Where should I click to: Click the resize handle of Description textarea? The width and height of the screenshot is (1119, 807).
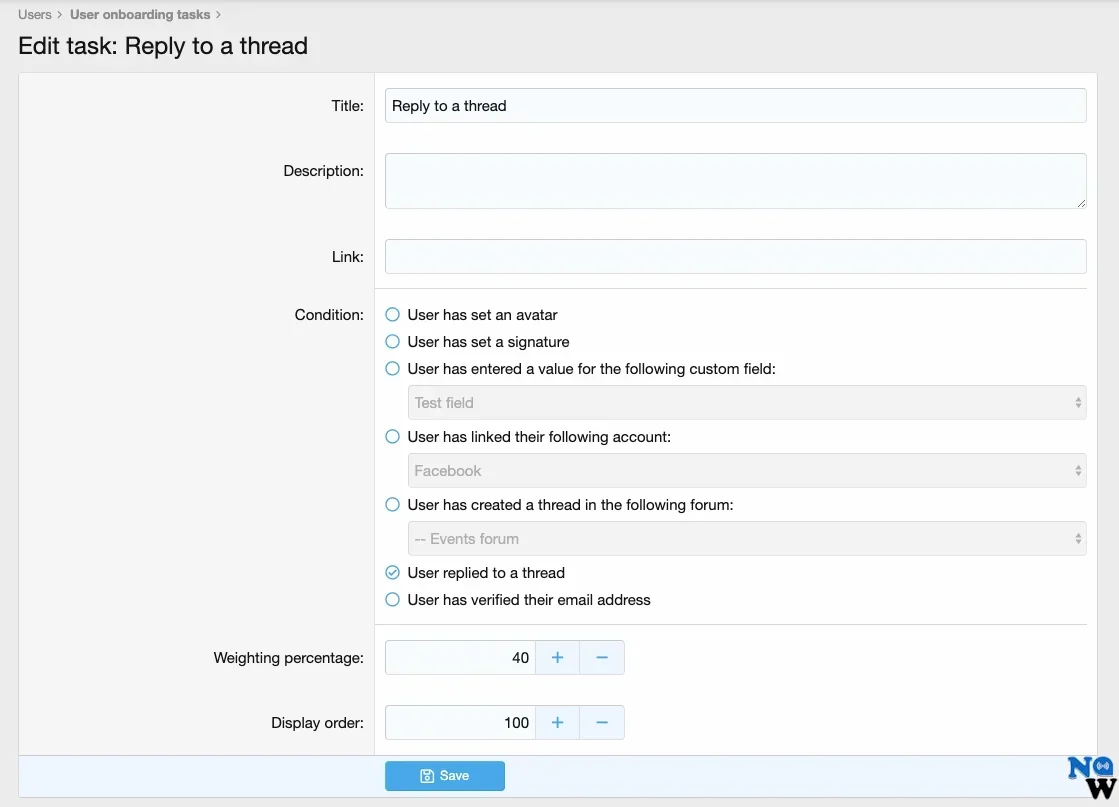[x=1081, y=203]
